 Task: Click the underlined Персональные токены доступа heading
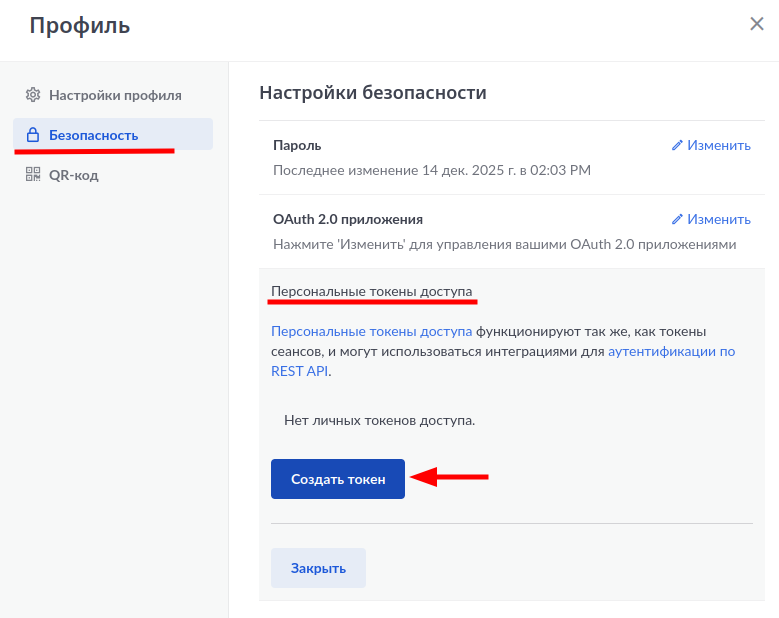[x=371, y=291]
